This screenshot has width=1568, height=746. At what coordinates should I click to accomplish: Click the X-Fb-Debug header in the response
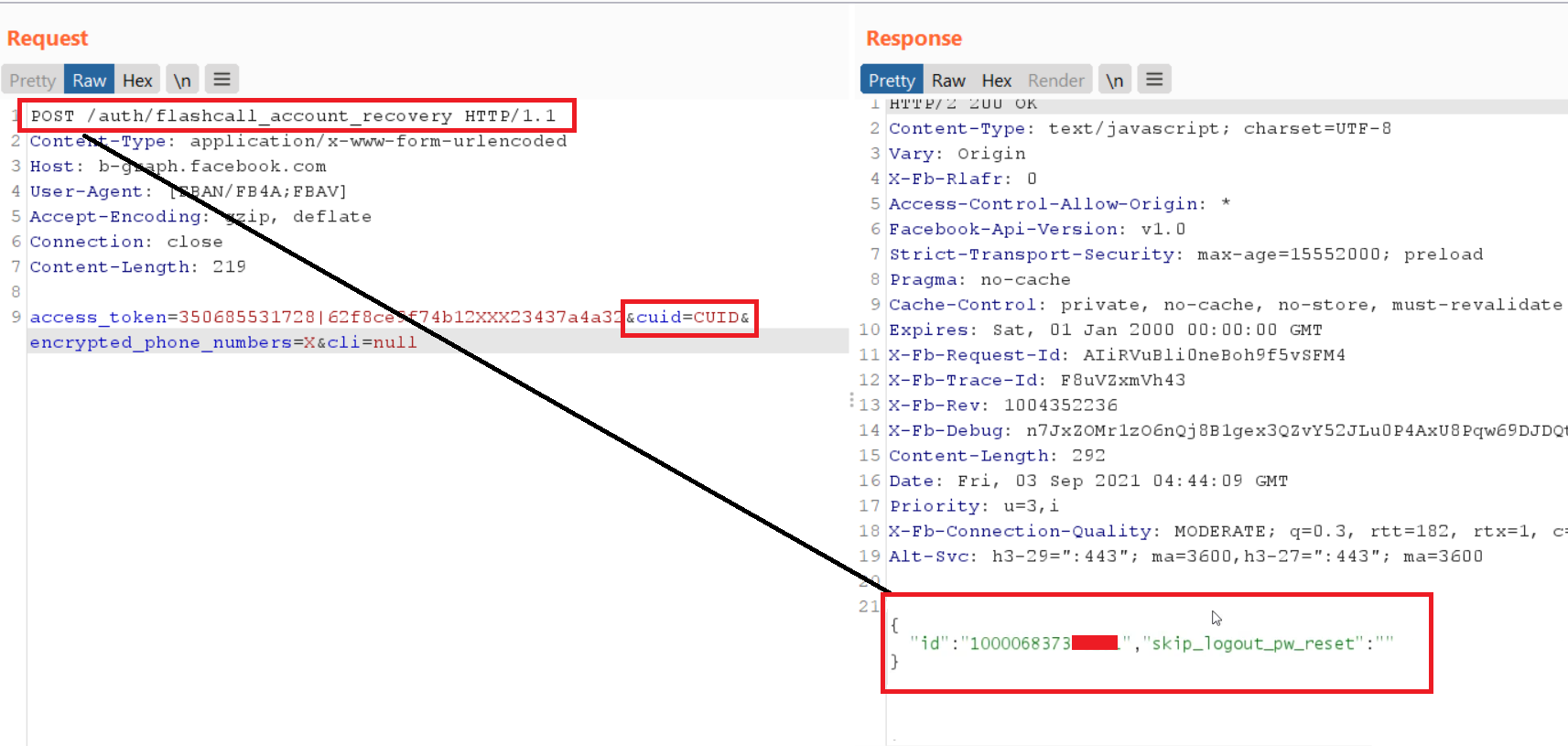click(946, 430)
